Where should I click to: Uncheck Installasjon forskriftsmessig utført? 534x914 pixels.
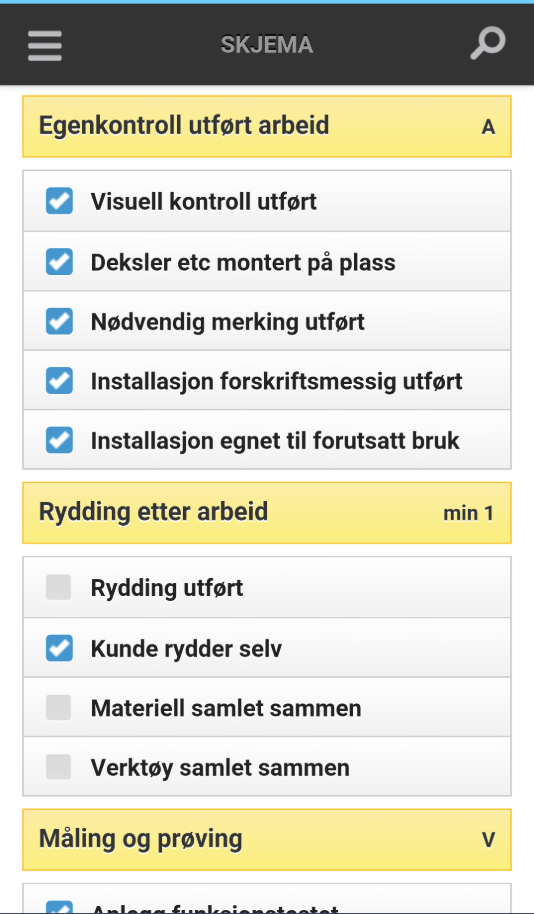pos(59,381)
